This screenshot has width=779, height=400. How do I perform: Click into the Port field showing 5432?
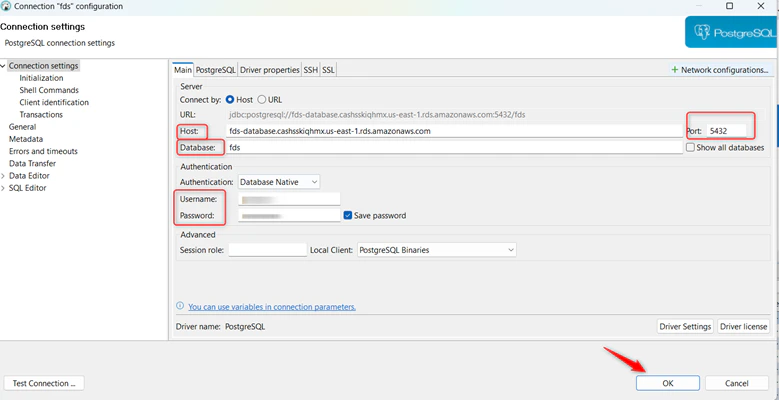[x=726, y=131]
